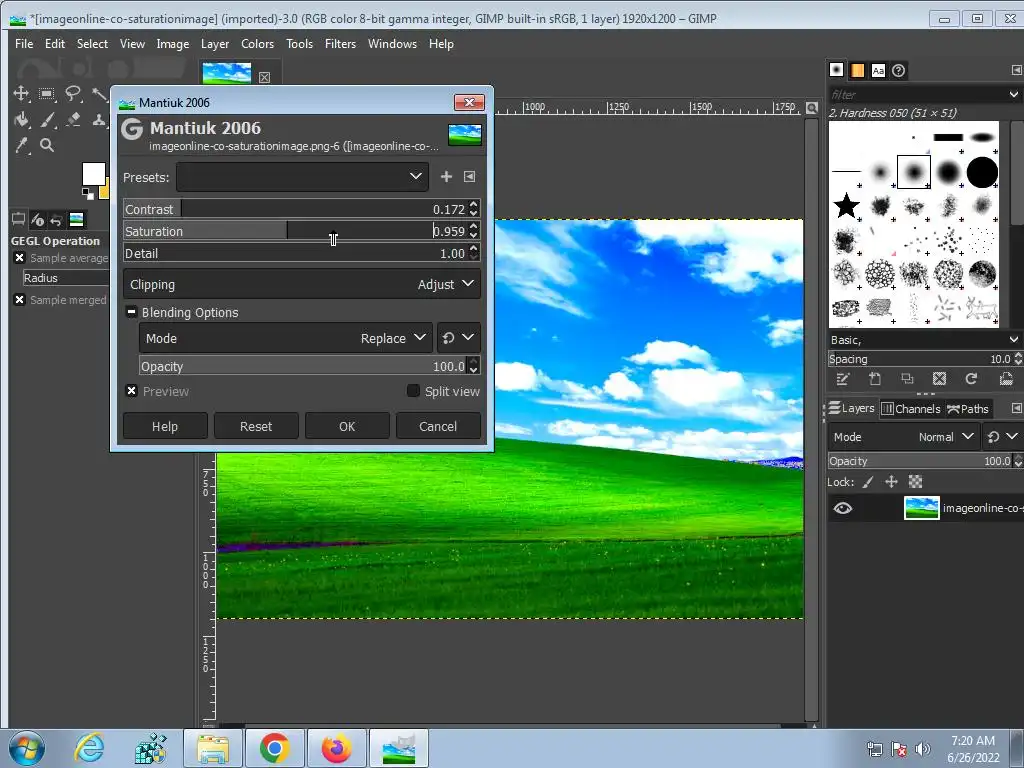The height and width of the screenshot is (768, 1024).
Task: Open the Patterns tab icon
Action: tap(857, 70)
